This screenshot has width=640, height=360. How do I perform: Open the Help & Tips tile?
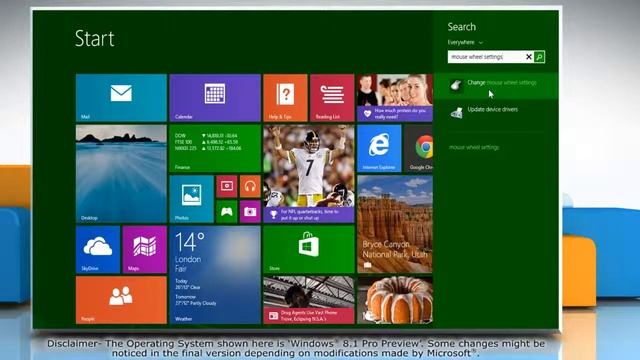tap(285, 98)
